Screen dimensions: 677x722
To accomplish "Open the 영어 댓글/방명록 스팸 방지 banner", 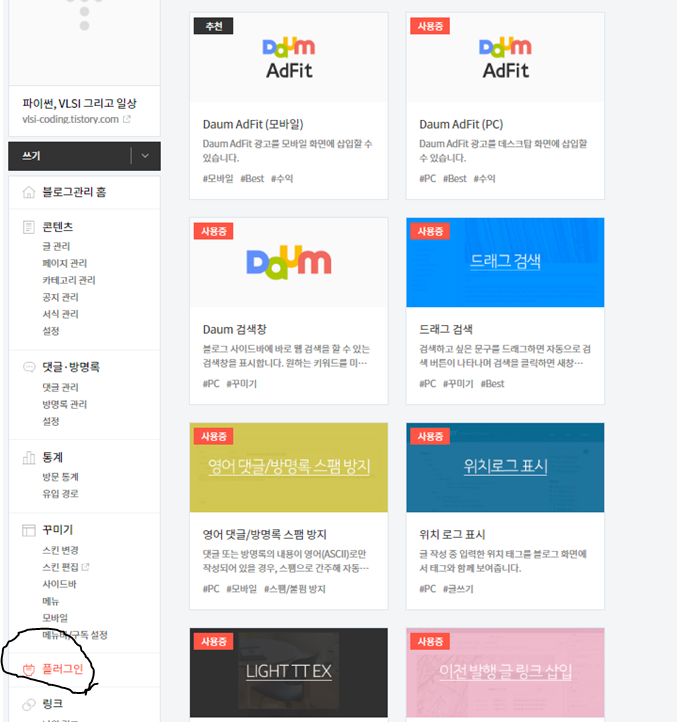I will pyautogui.click(x=289, y=467).
